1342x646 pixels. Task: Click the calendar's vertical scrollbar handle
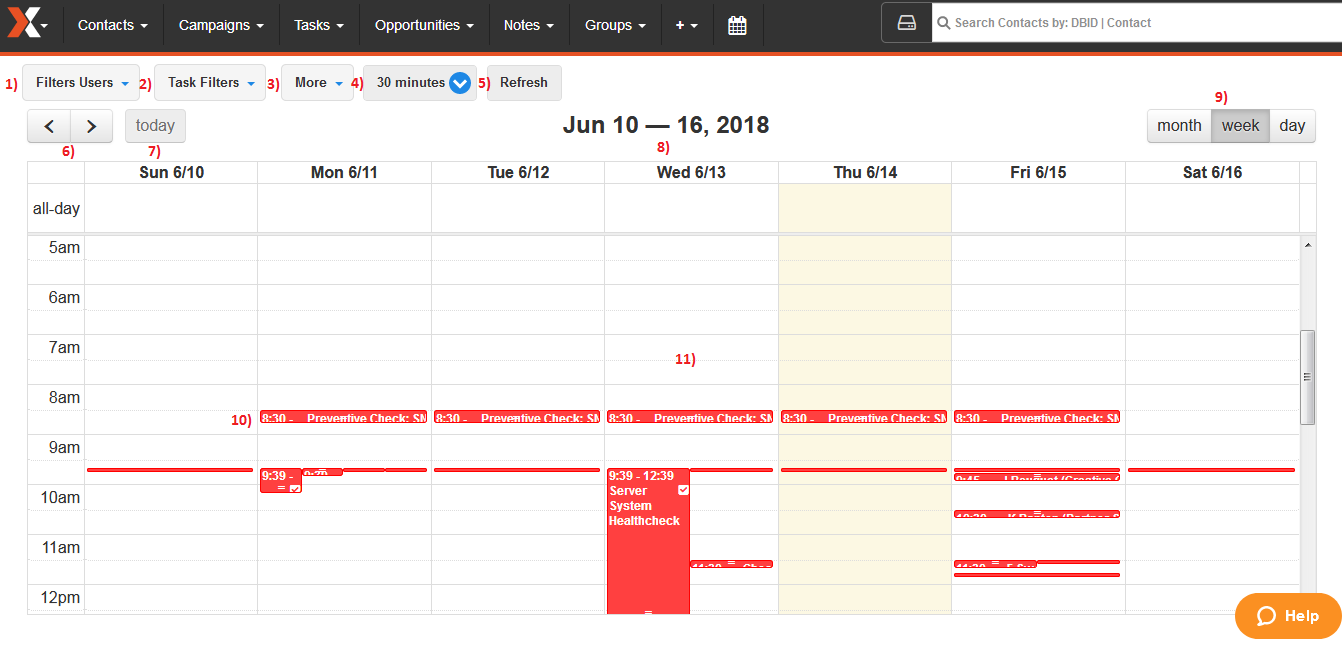tap(1306, 377)
